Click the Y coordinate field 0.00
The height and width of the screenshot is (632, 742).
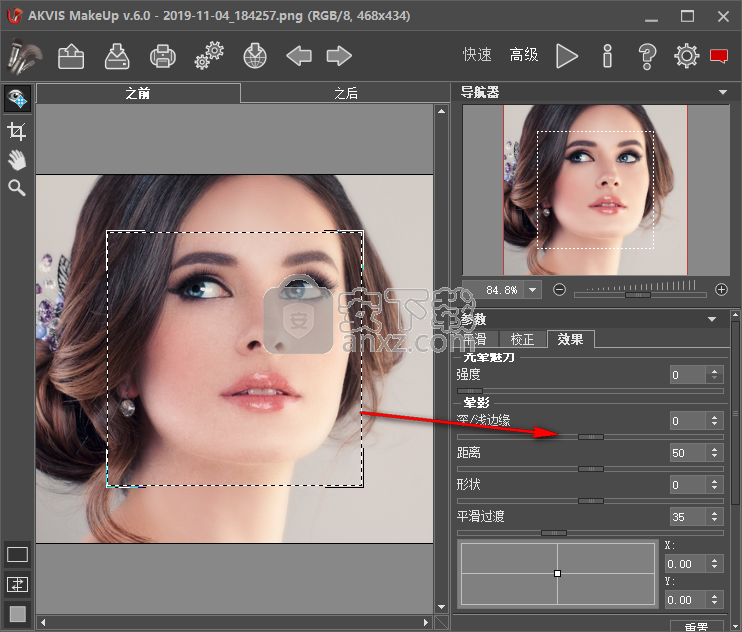(685, 600)
